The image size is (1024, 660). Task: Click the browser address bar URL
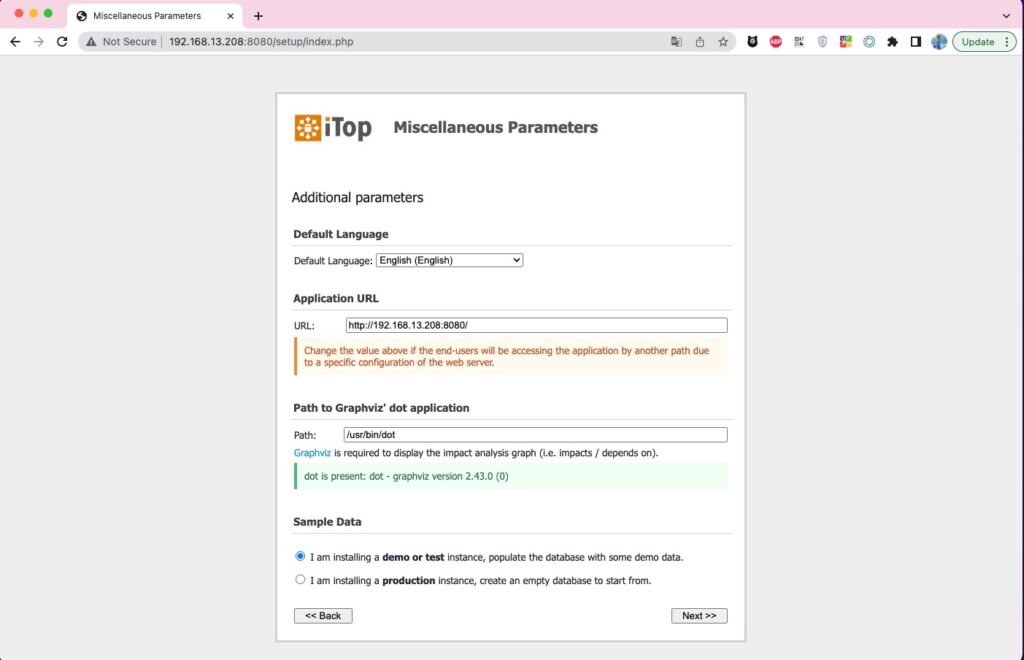[261, 42]
